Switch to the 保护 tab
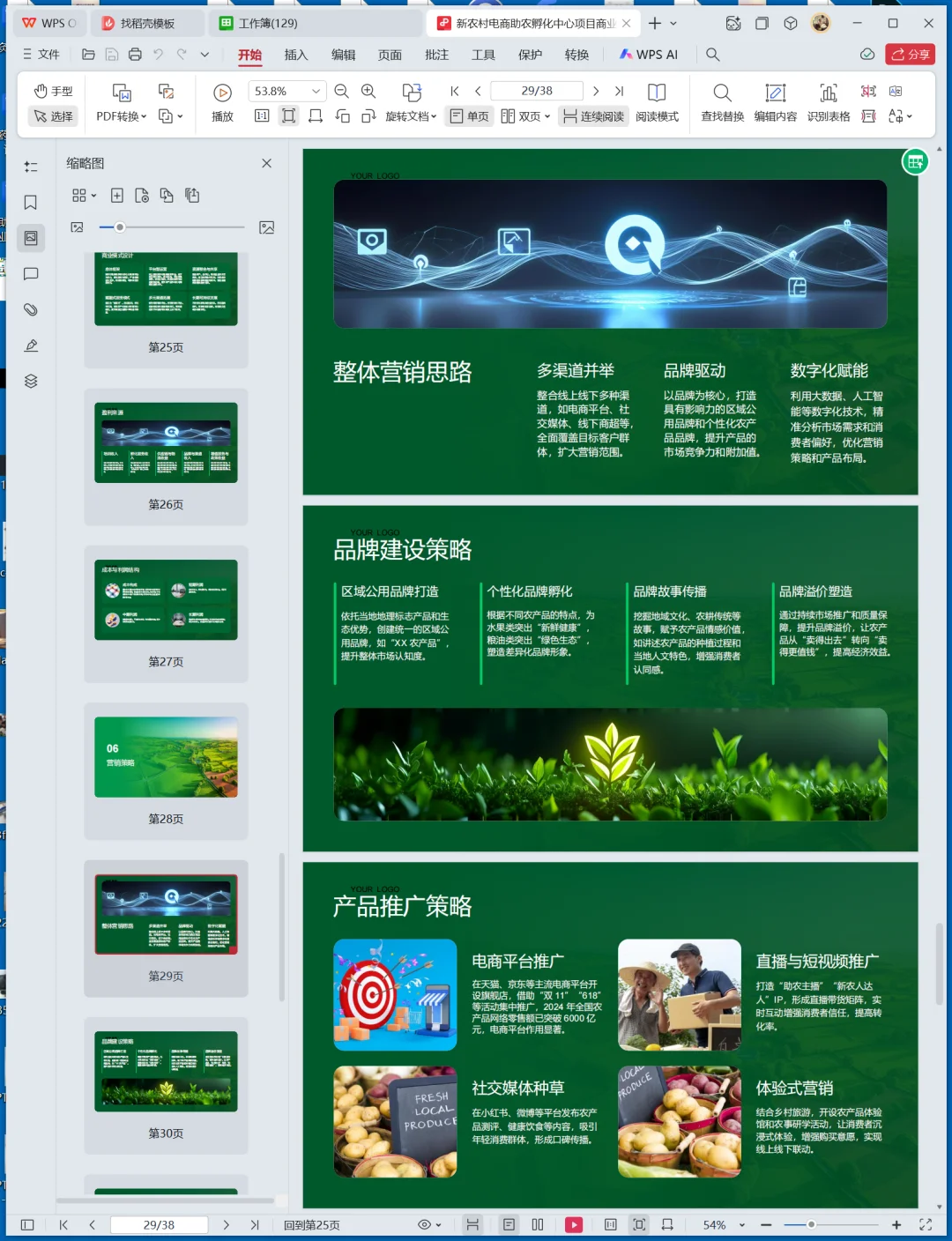 [x=530, y=55]
